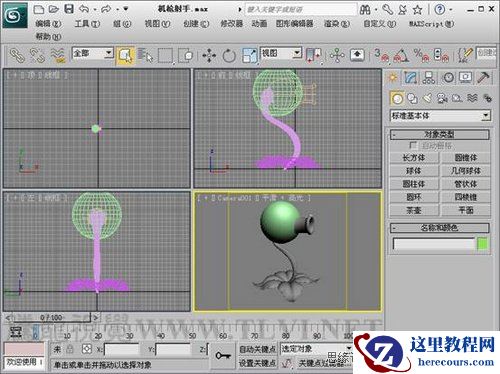Toggle the Spinner Snap button
This screenshot has width=500, height=374.
pos(441,55)
